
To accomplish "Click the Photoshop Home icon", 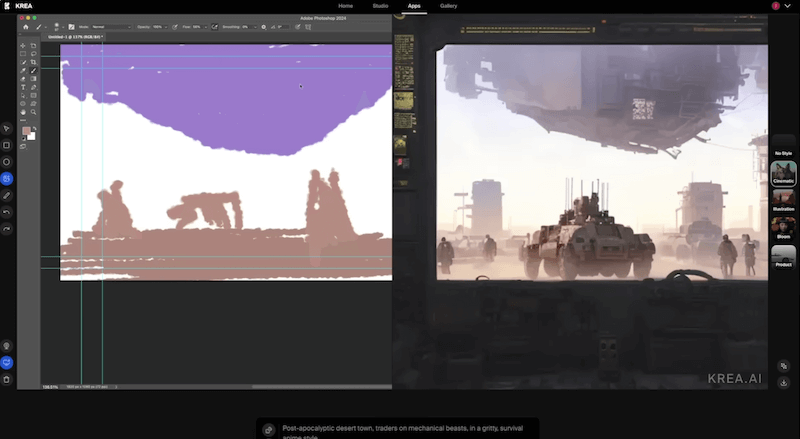I will click(26, 27).
